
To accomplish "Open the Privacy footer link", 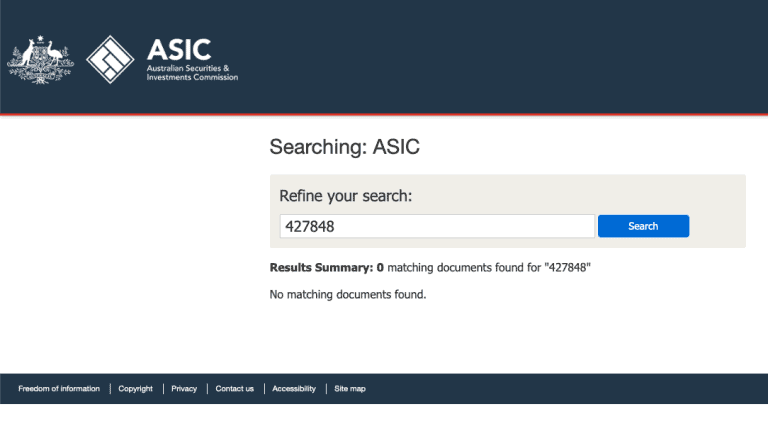I will [184, 389].
